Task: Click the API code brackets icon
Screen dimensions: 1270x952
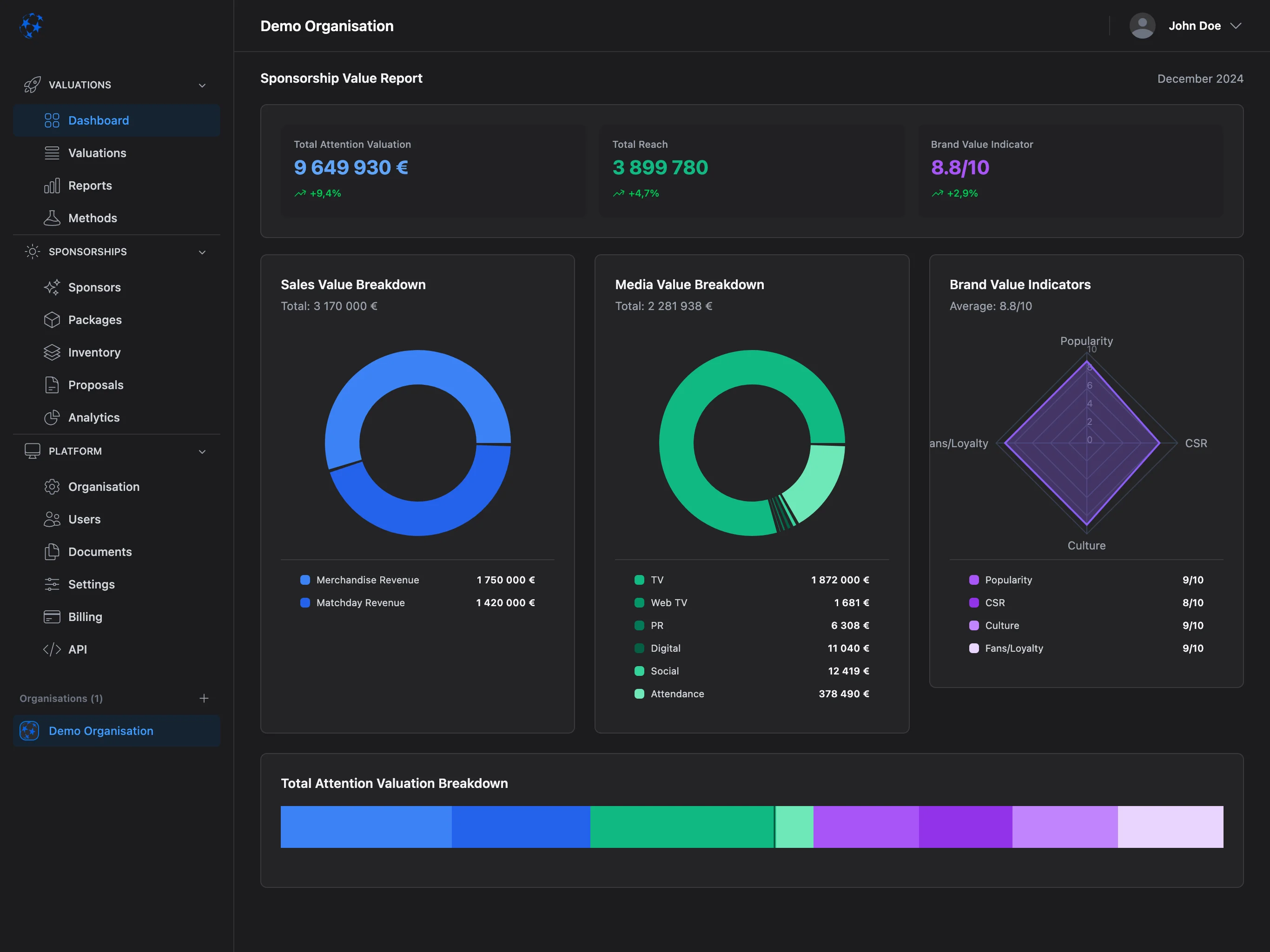Action: [x=52, y=649]
